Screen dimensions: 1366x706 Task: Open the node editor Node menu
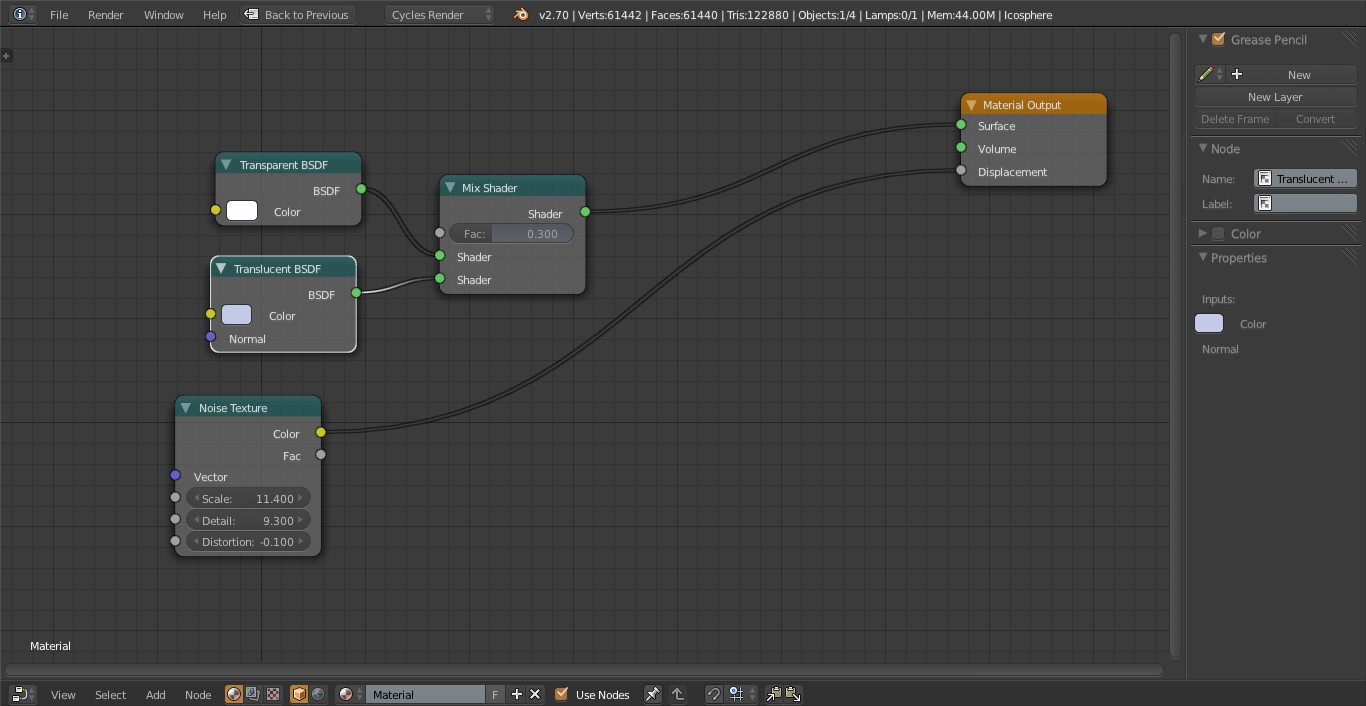198,694
